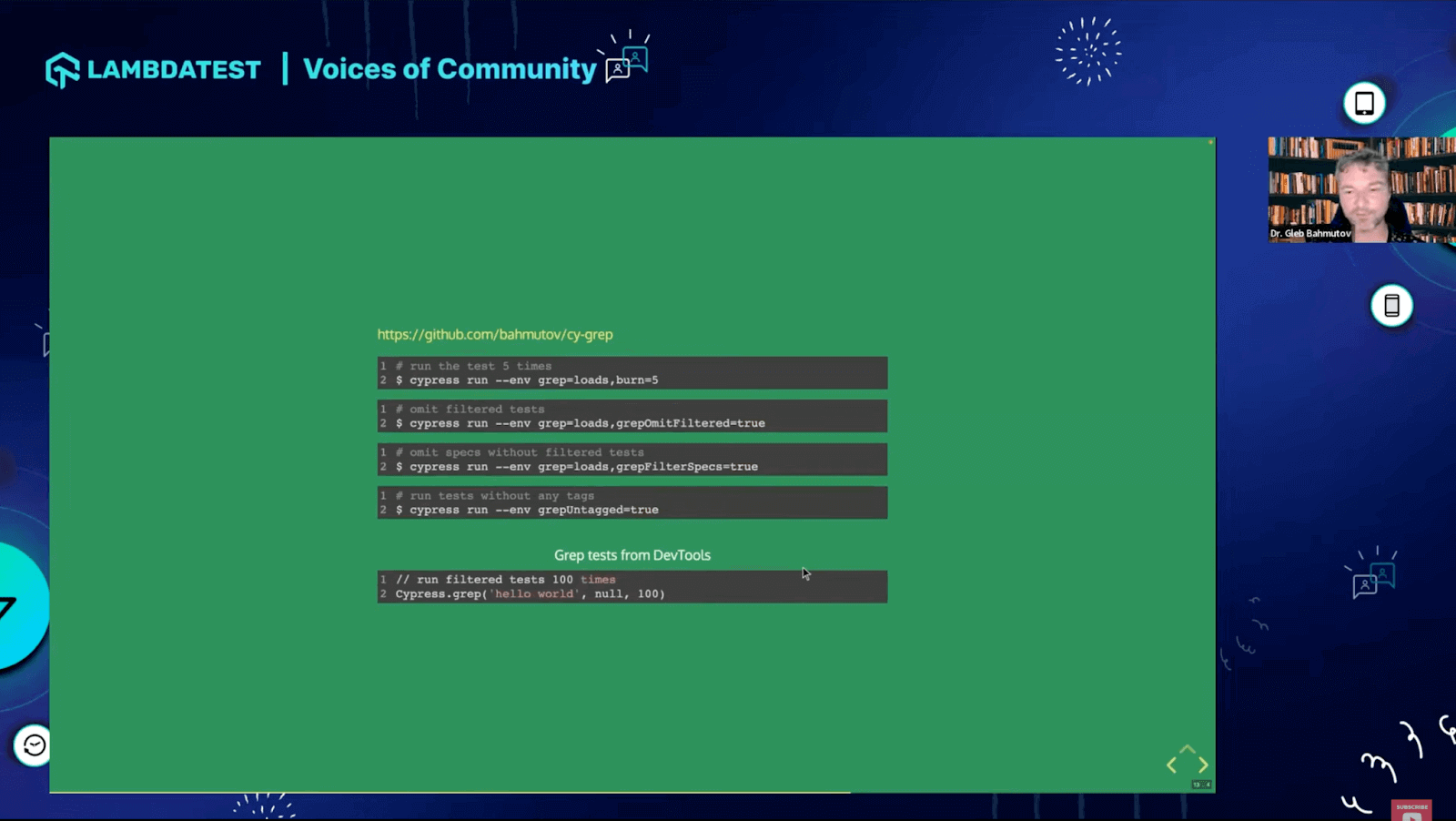Open the cy-grep GitHub link

point(495,334)
